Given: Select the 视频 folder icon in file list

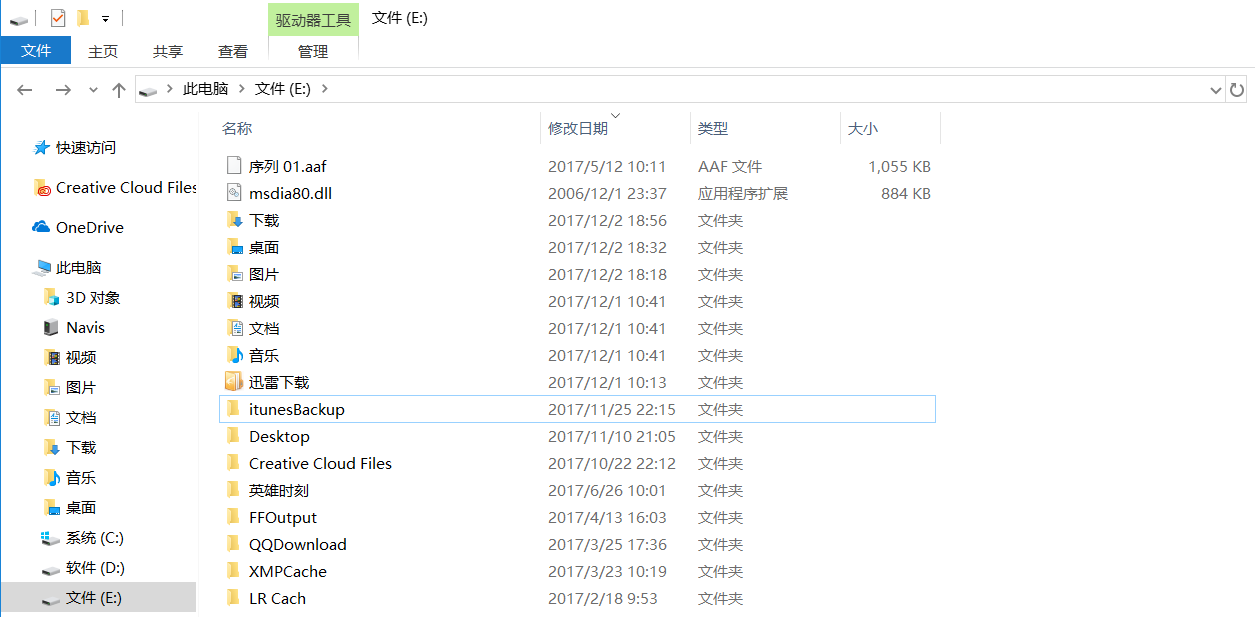Looking at the screenshot, I should pyautogui.click(x=234, y=301).
